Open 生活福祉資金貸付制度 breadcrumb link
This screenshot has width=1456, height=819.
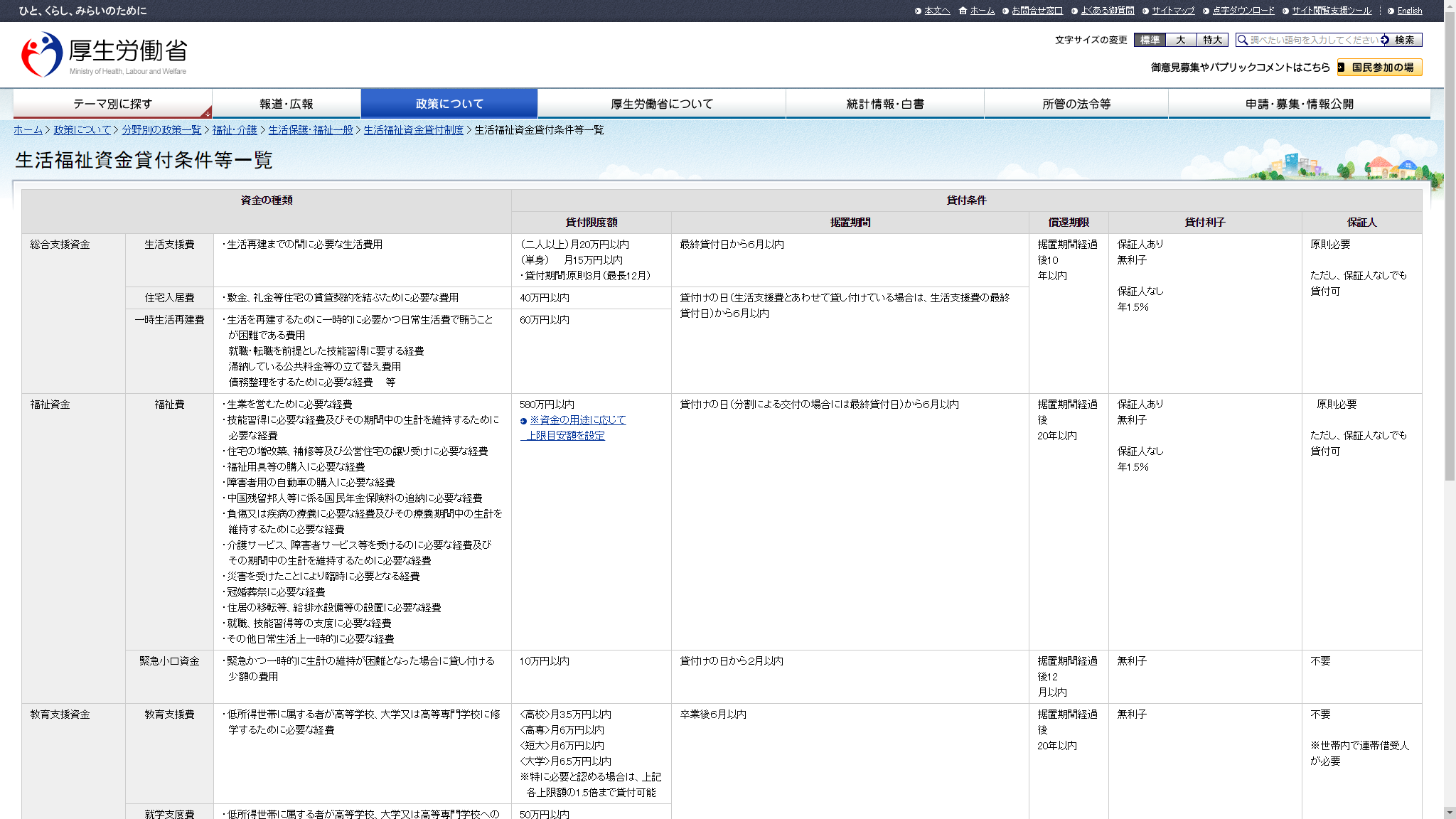(413, 130)
